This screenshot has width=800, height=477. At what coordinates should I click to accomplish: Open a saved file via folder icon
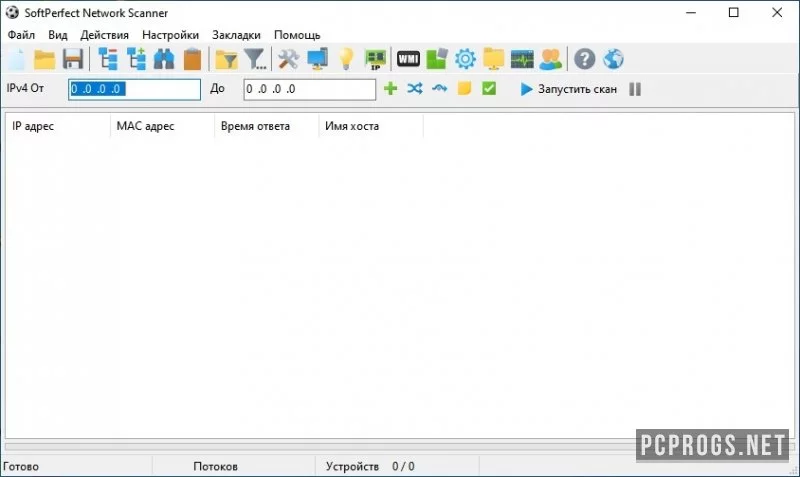point(44,59)
